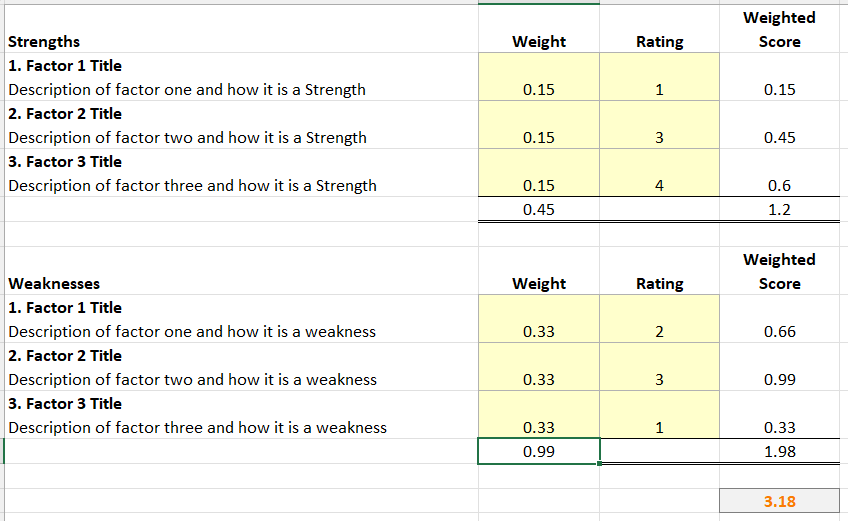Click the weight cell for Strength factor one
Screen dimensions: 848x521
(539, 90)
